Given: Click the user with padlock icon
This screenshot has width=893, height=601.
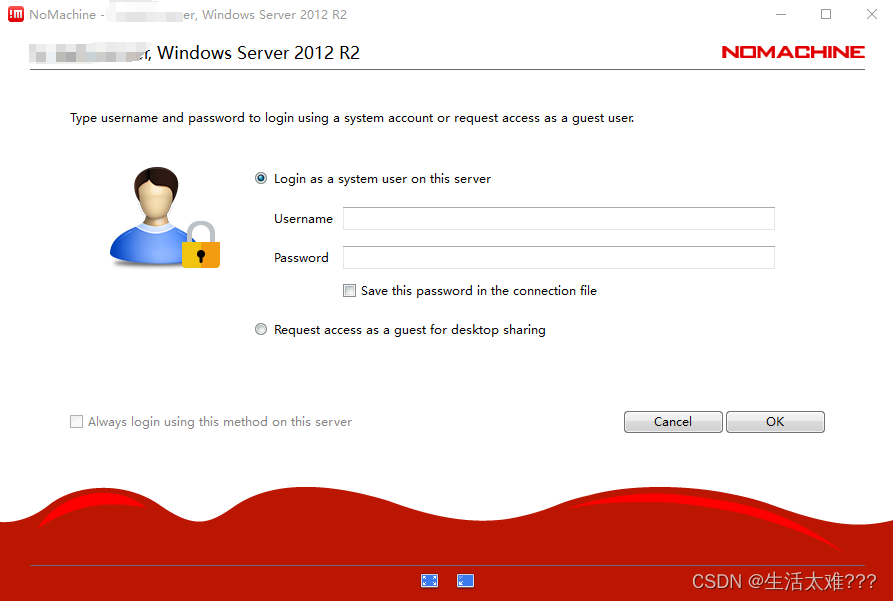Looking at the screenshot, I should click(x=165, y=217).
